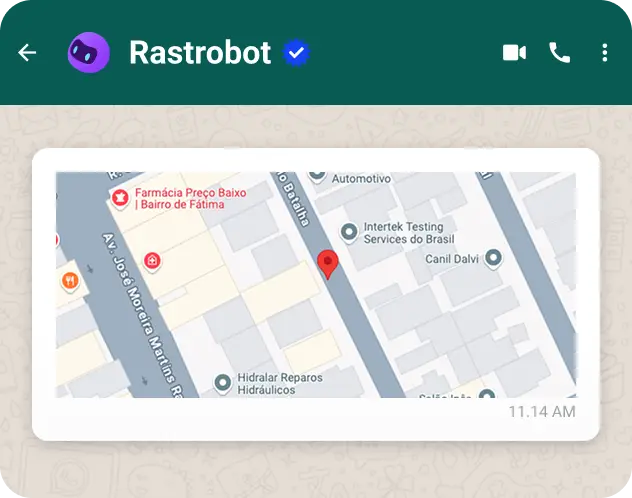Click the 11.14 AM message timestamp
The height and width of the screenshot is (498, 632).
click(542, 412)
